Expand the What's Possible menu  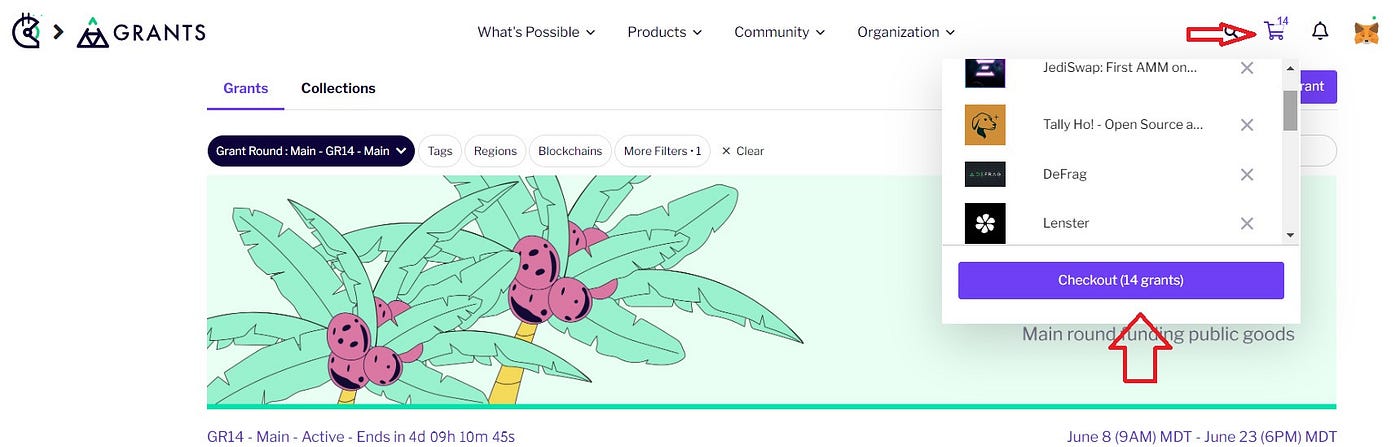536,32
